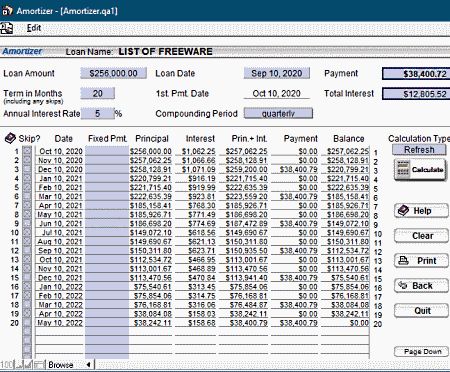450x372 pixels.
Task: Click the Refresh button
Action: 419,150
